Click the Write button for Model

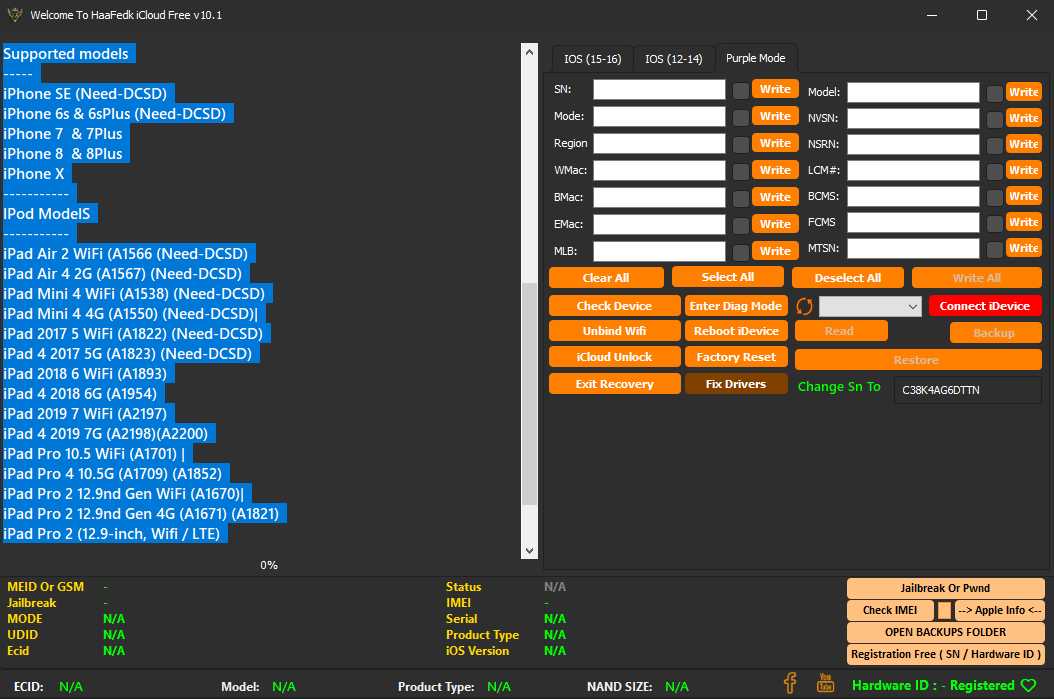click(1024, 92)
